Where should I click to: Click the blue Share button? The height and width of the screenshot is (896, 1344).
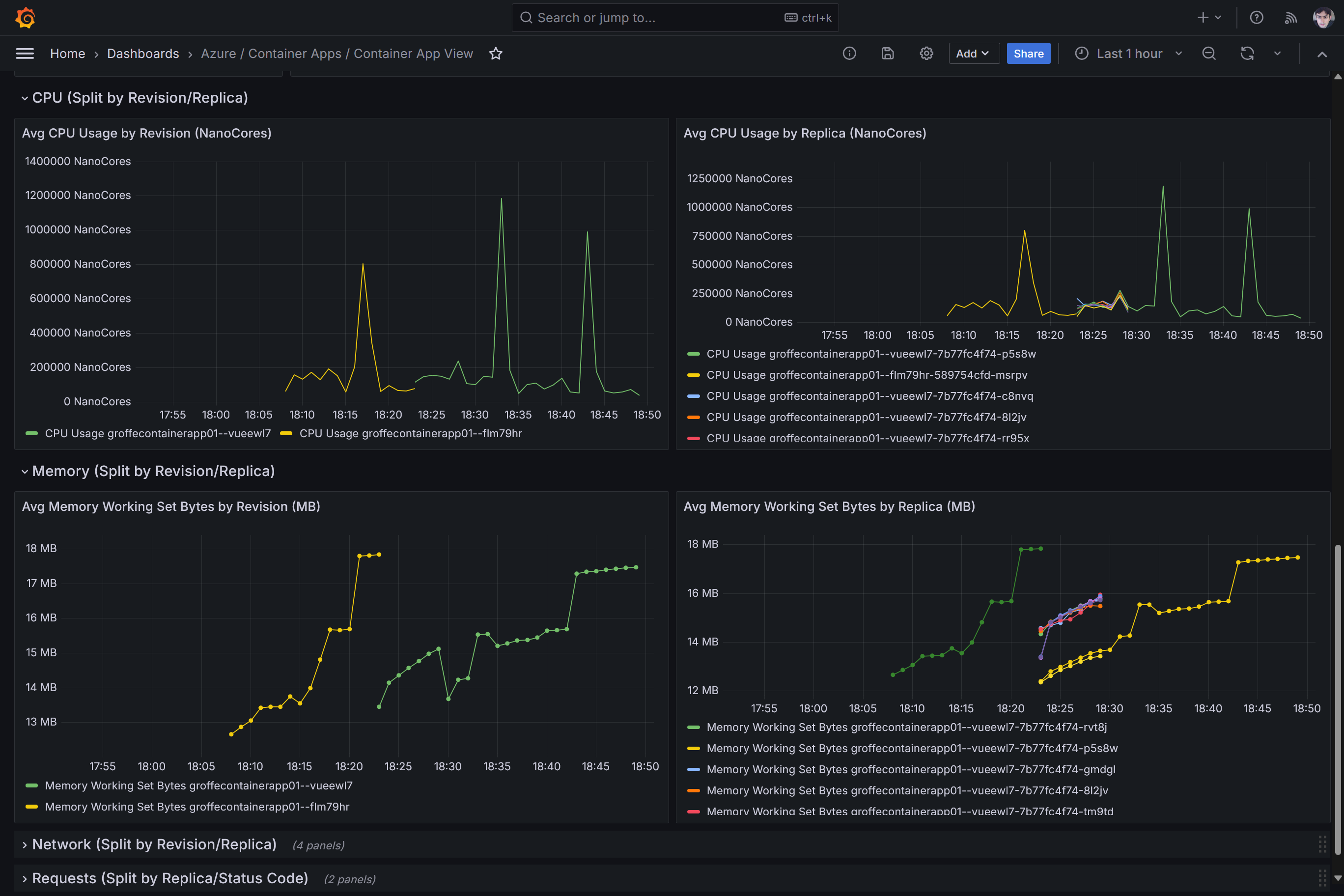(1028, 54)
